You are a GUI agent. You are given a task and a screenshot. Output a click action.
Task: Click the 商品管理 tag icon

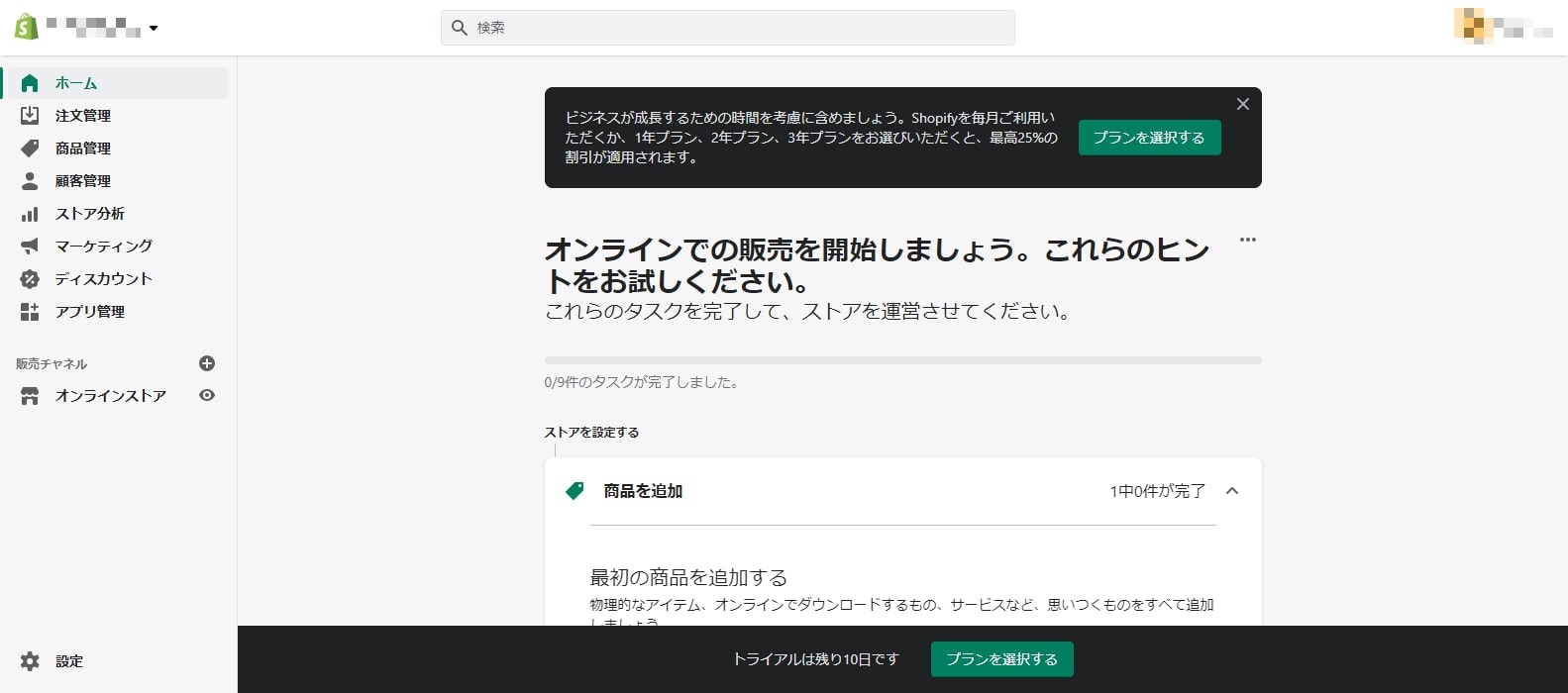click(30, 148)
